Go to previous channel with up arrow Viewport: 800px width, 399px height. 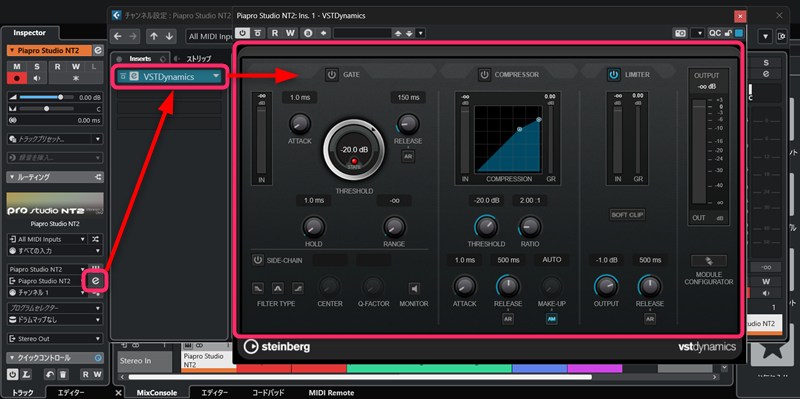pyautogui.click(x=153, y=36)
